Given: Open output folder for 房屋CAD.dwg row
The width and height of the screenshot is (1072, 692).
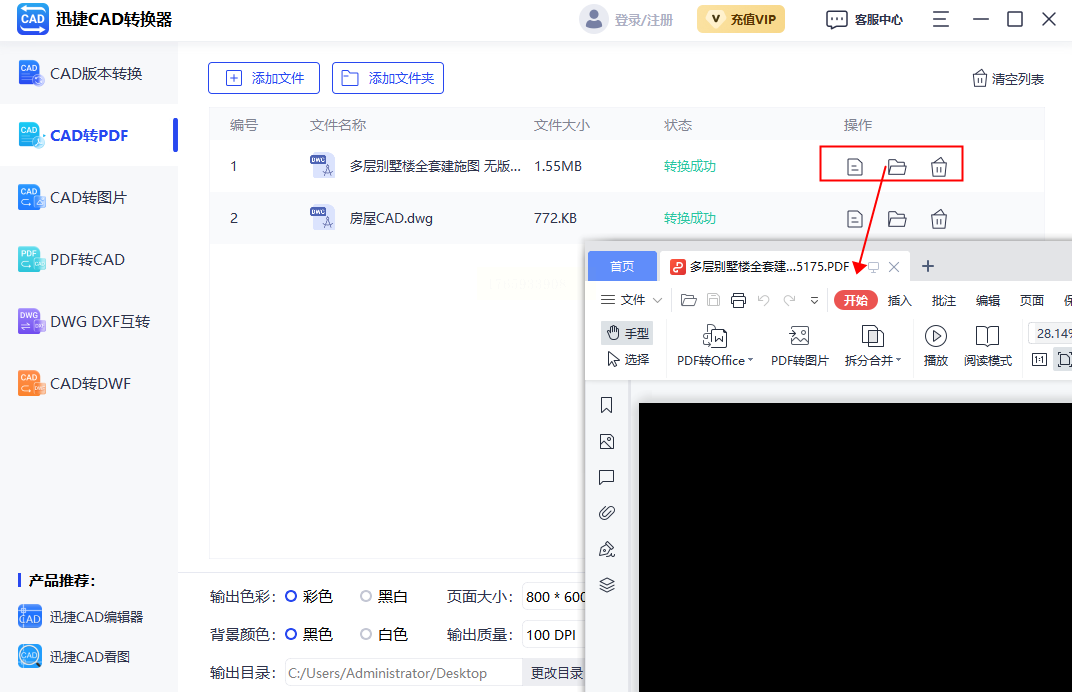Looking at the screenshot, I should 897,219.
